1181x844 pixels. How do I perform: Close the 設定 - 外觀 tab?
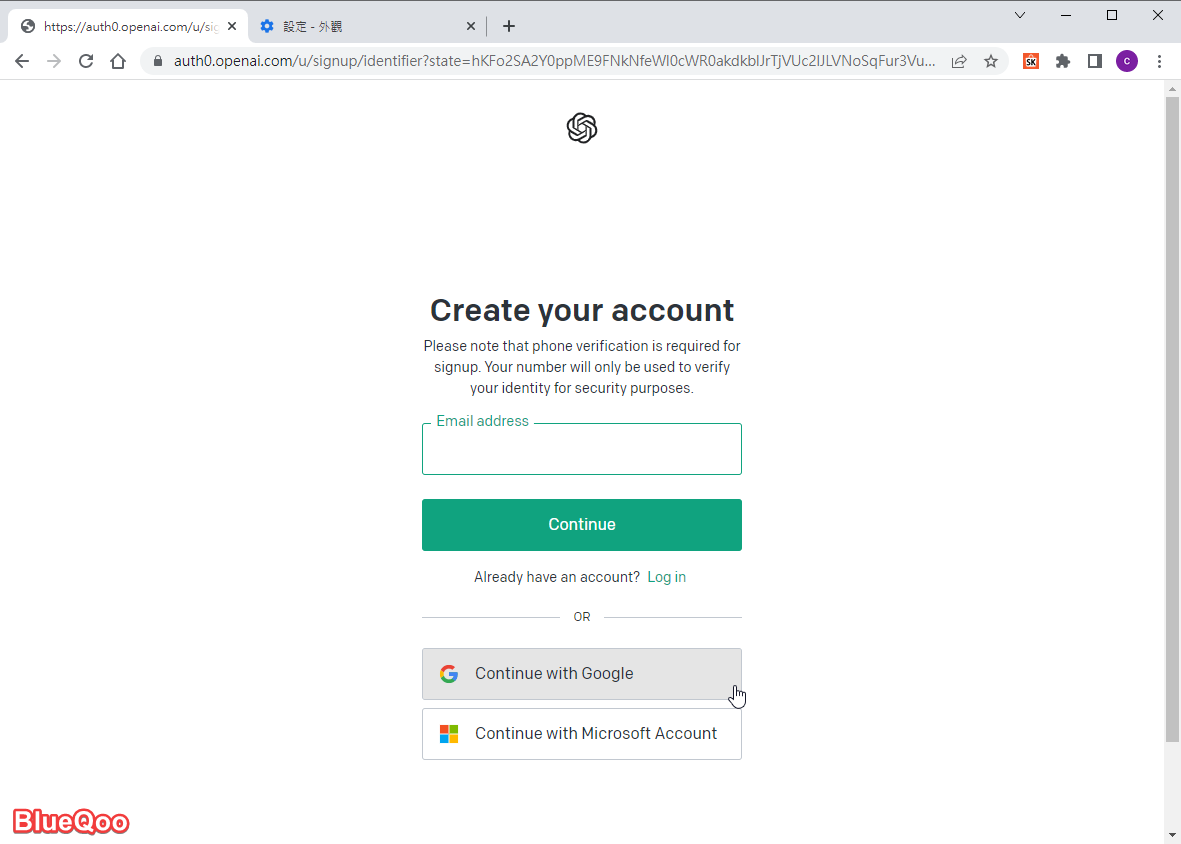click(471, 26)
